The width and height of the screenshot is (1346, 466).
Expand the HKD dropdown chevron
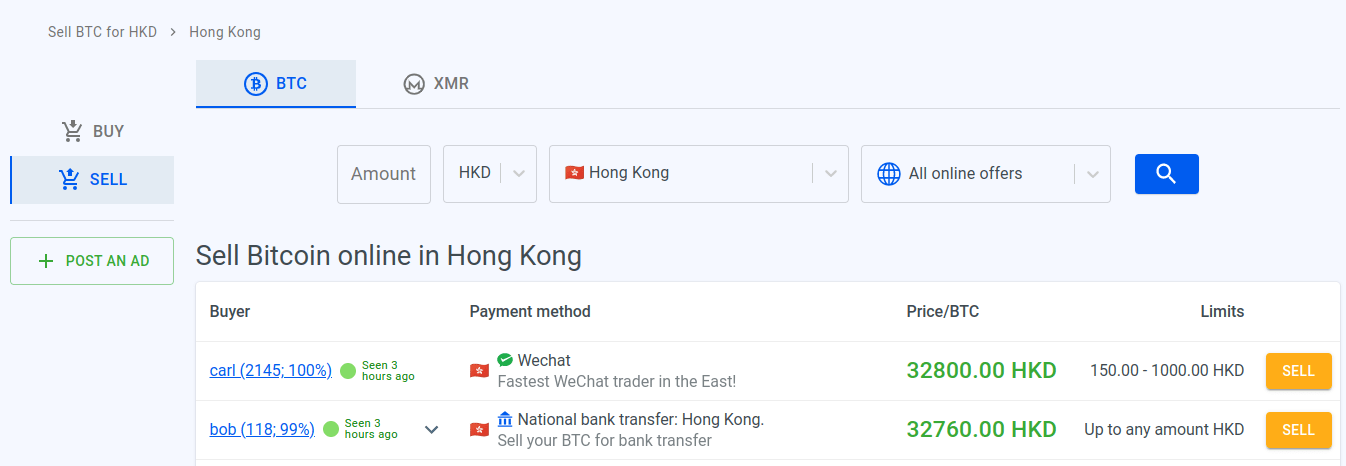click(519, 174)
